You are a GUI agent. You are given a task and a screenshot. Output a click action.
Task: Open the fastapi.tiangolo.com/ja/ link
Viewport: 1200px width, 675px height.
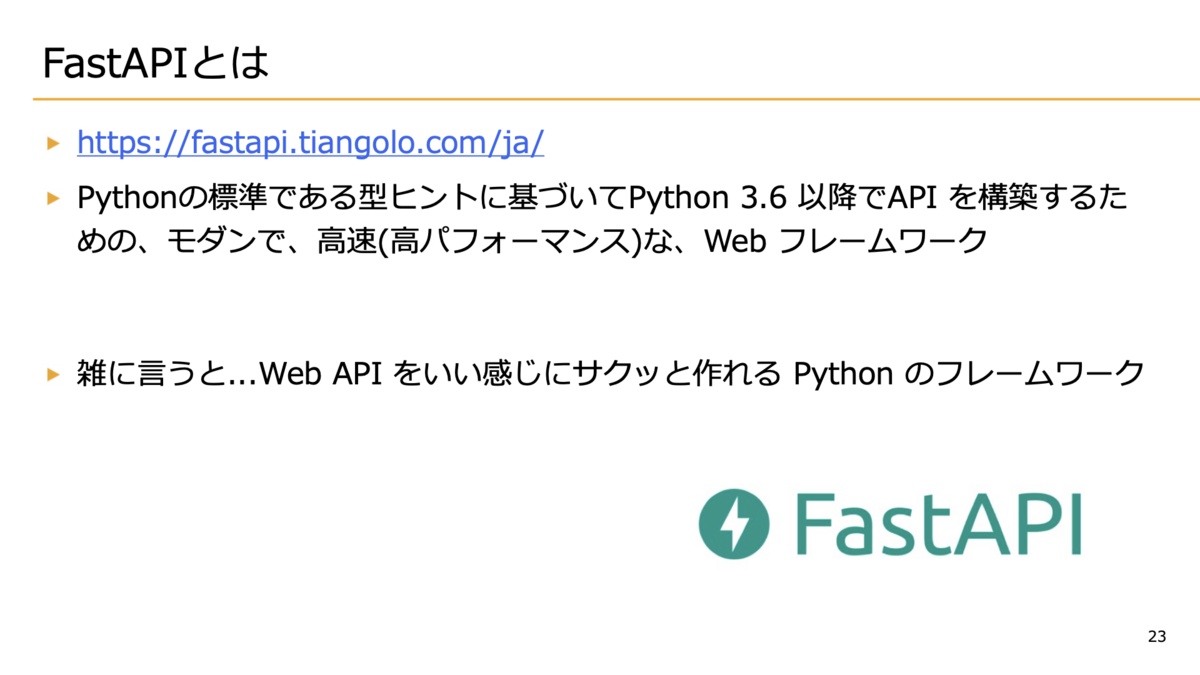[311, 144]
